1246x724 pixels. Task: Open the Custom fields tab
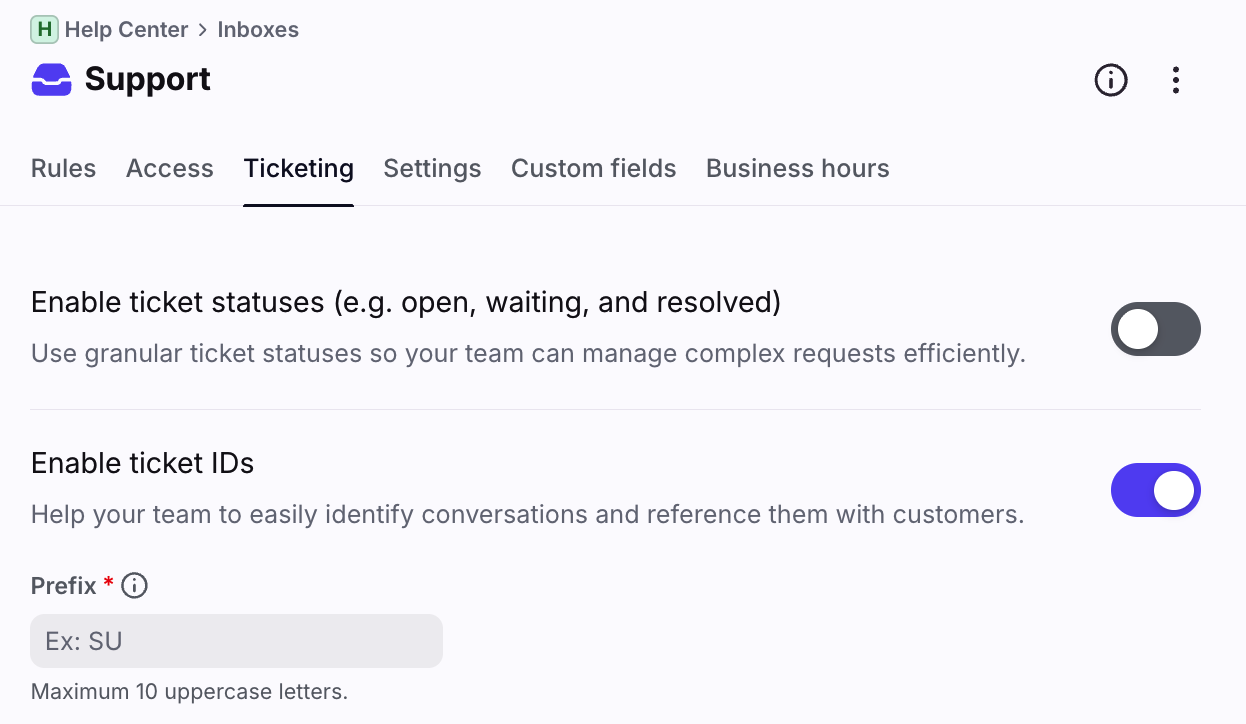coord(593,168)
